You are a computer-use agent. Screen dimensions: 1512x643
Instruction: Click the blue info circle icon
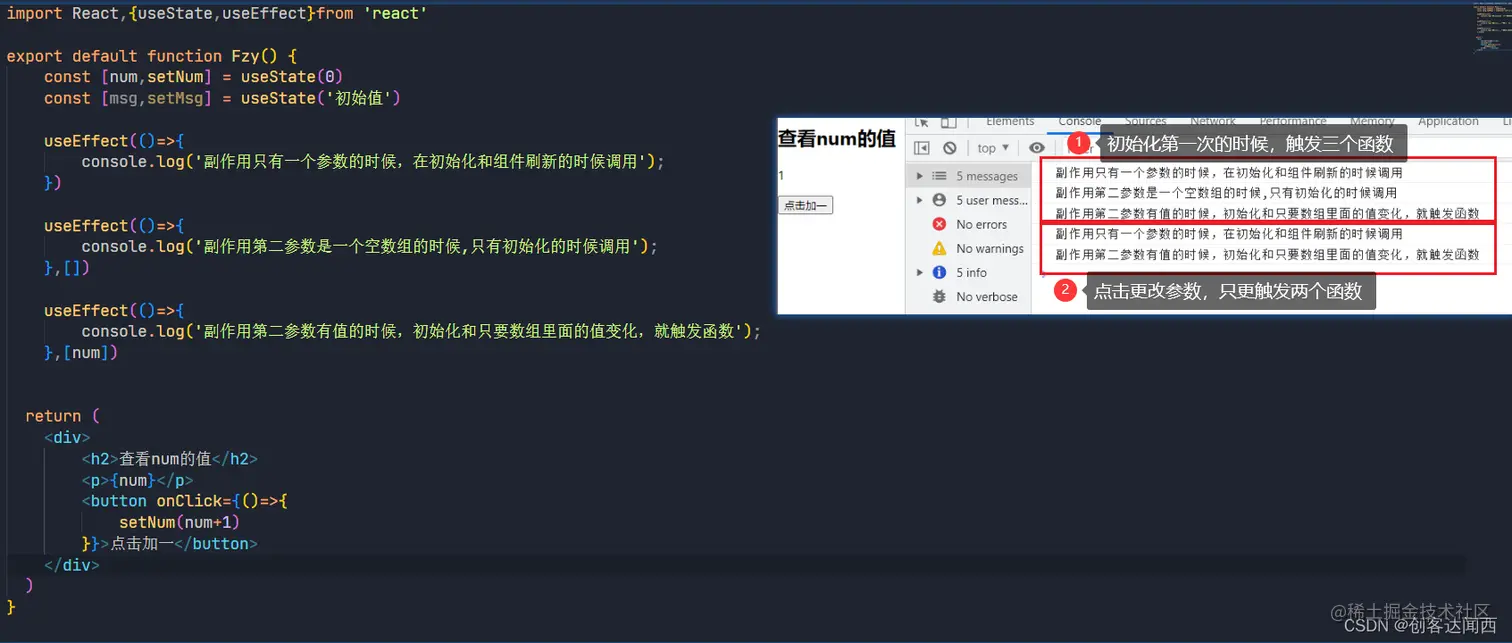(939, 272)
